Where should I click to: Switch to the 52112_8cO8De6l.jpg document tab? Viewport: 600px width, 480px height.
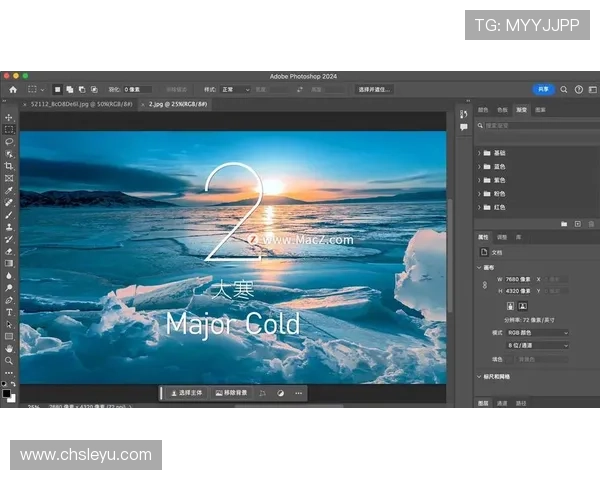[x=78, y=104]
